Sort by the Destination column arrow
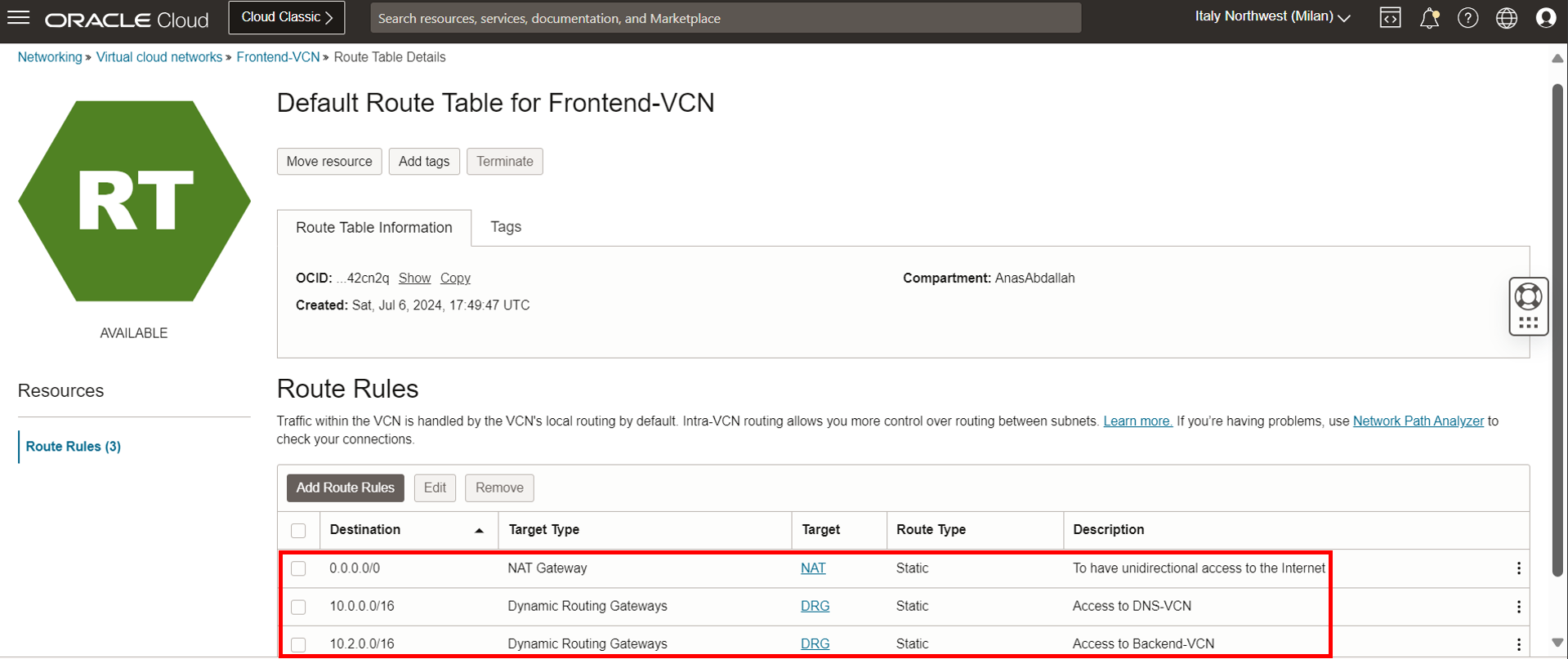This screenshot has height=659, width=1568. pyautogui.click(x=480, y=531)
